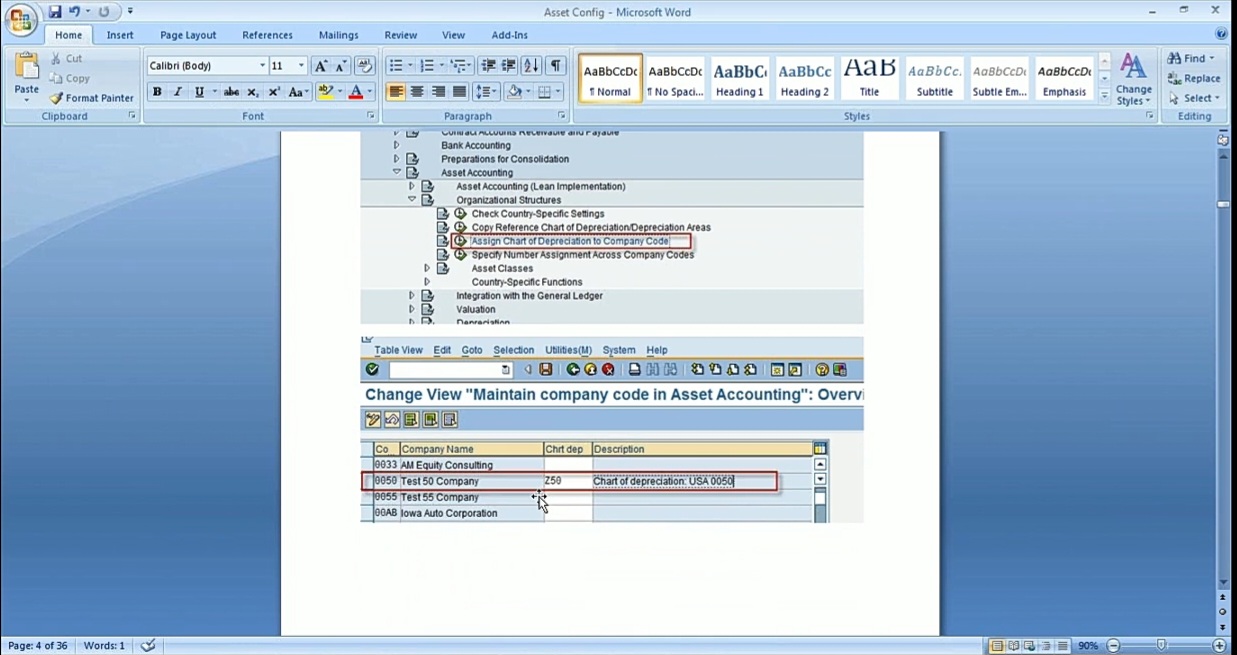Open the Font dialog launcher
The width and height of the screenshot is (1237, 655).
(370, 116)
